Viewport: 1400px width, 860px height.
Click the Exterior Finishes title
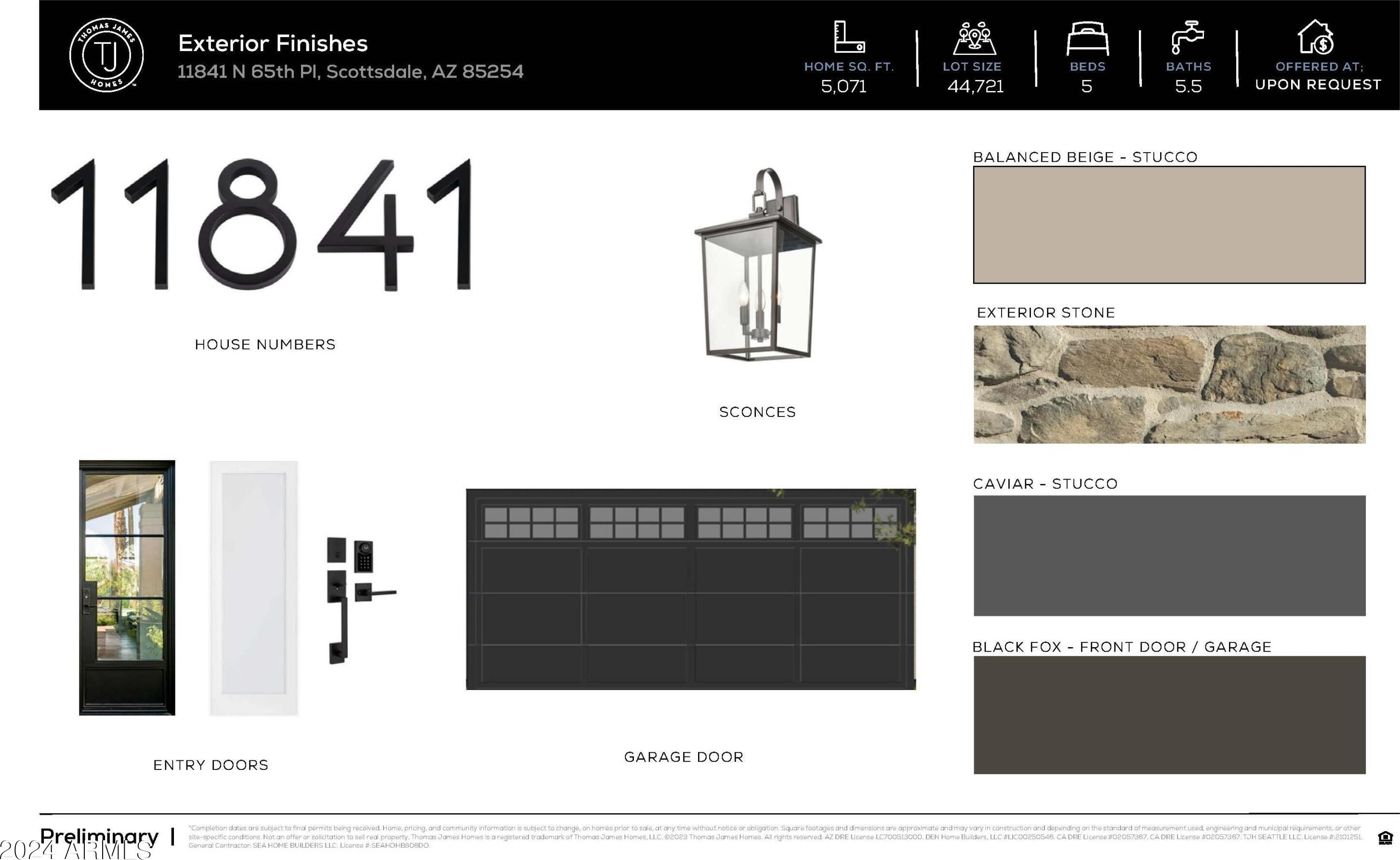[x=273, y=43]
